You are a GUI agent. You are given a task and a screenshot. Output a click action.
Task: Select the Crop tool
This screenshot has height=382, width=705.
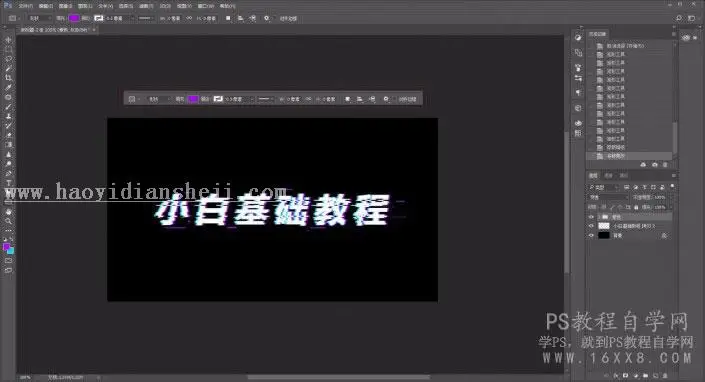coord(9,78)
